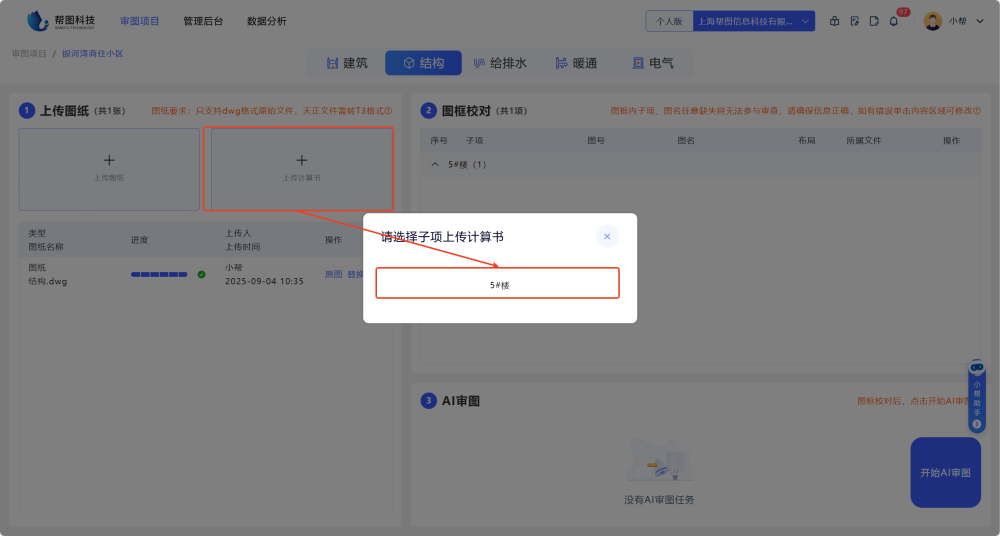Open the 管理后台 menu

203,21
